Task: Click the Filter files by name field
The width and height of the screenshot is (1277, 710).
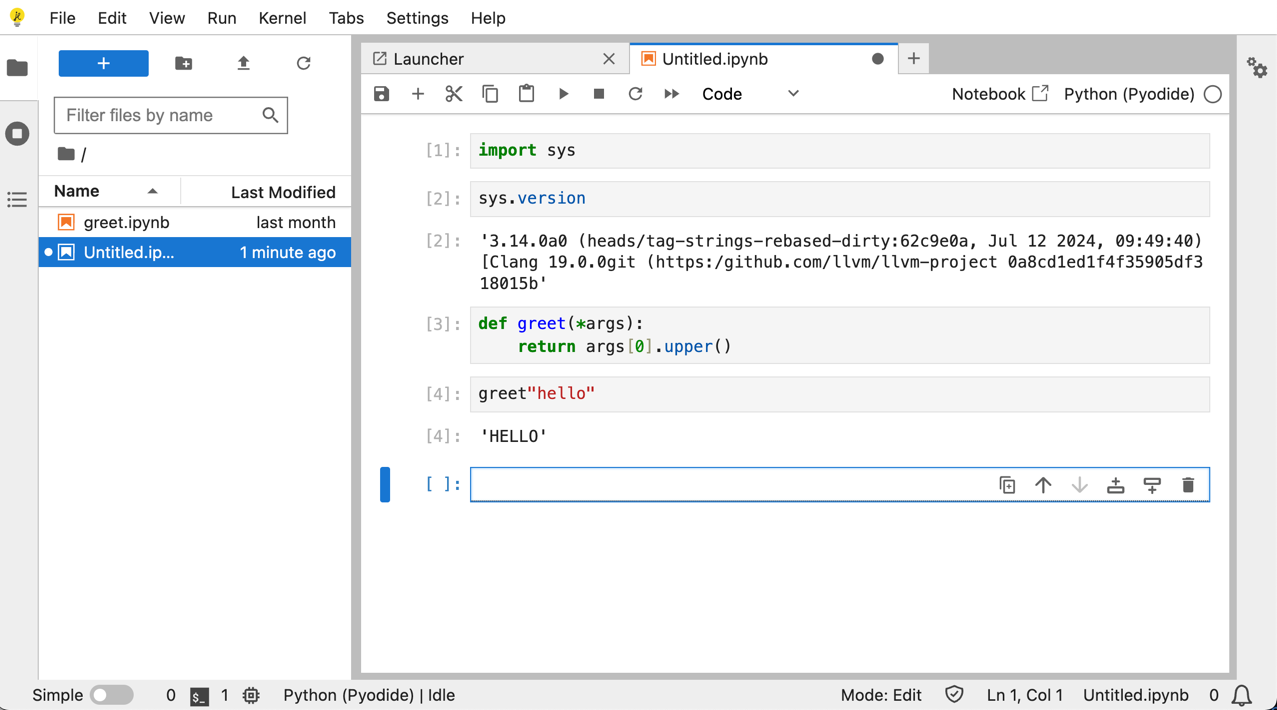Action: [x=171, y=115]
